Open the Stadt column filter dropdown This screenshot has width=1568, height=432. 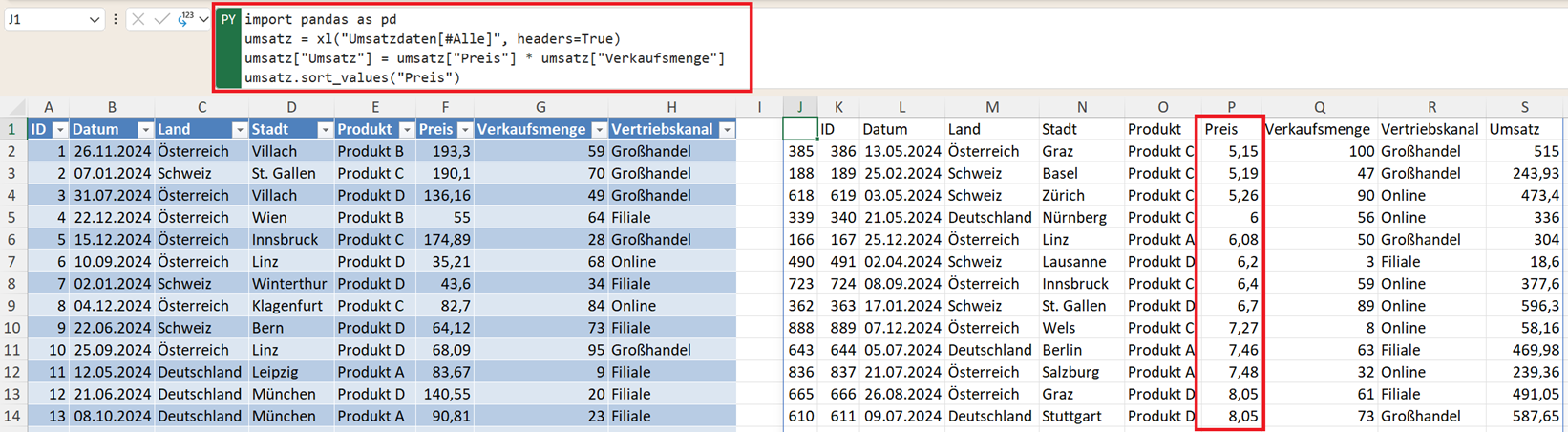pyautogui.click(x=324, y=130)
